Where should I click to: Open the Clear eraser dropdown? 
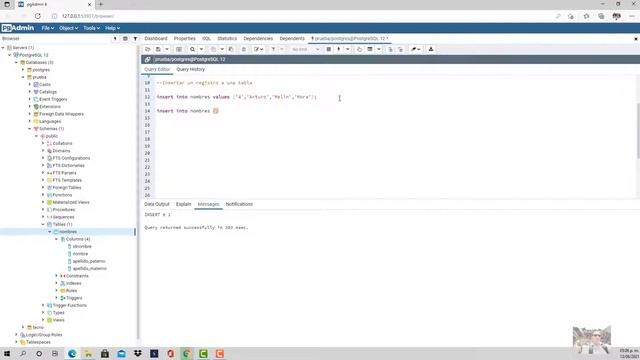[x=416, y=49]
